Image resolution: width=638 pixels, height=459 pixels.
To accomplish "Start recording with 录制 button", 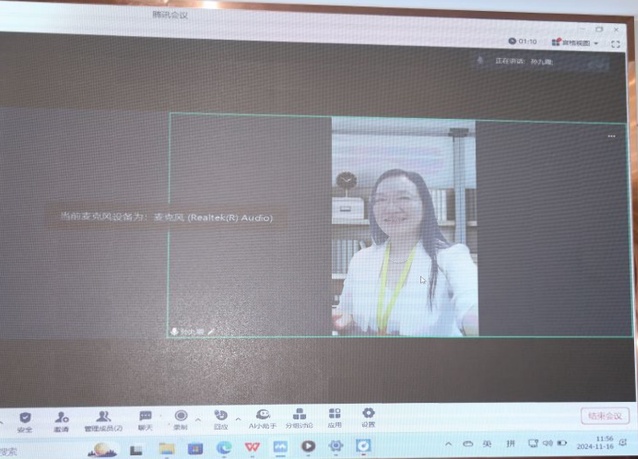I will click(x=181, y=418).
